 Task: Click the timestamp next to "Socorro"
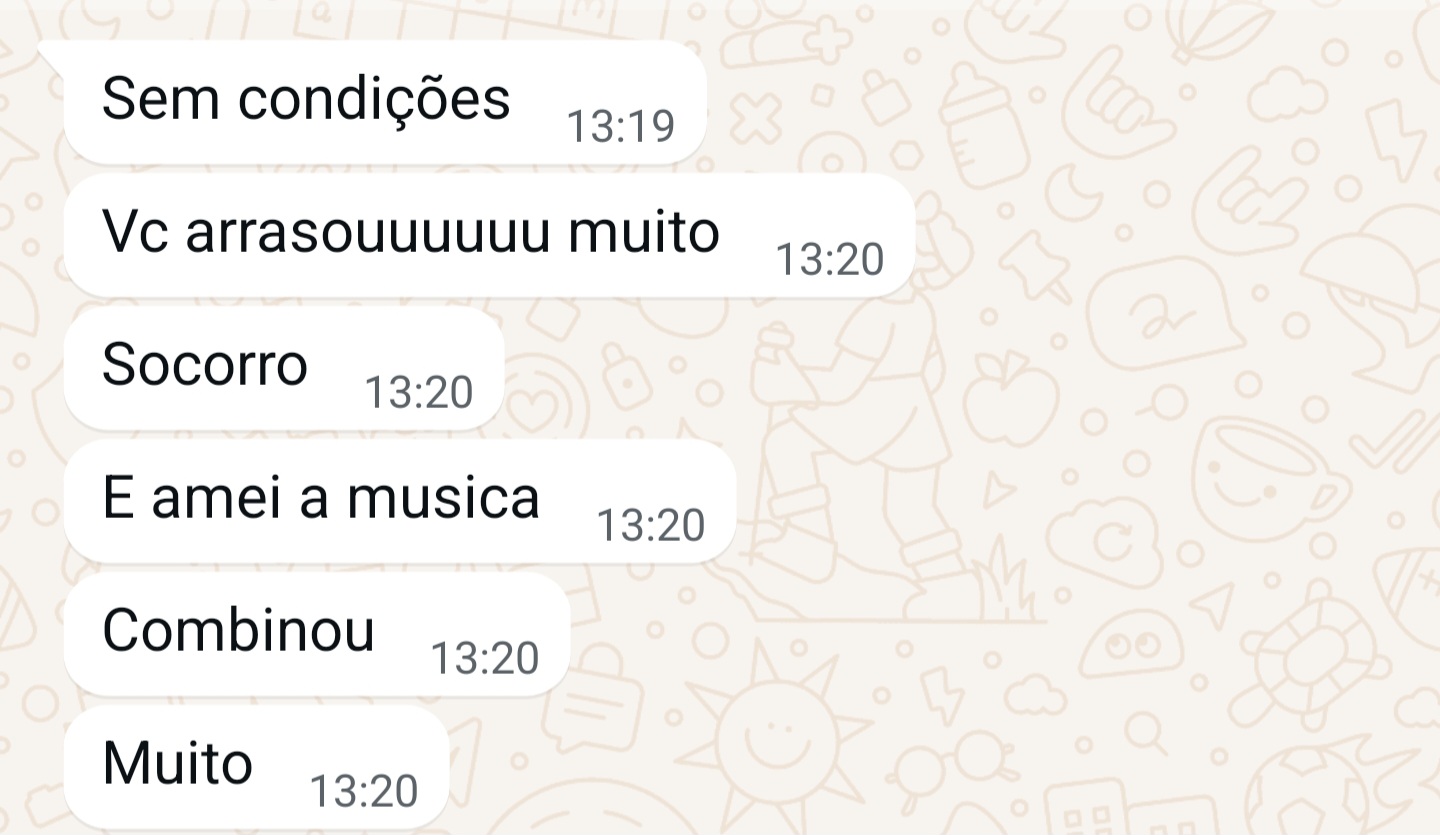pyautogui.click(x=418, y=392)
